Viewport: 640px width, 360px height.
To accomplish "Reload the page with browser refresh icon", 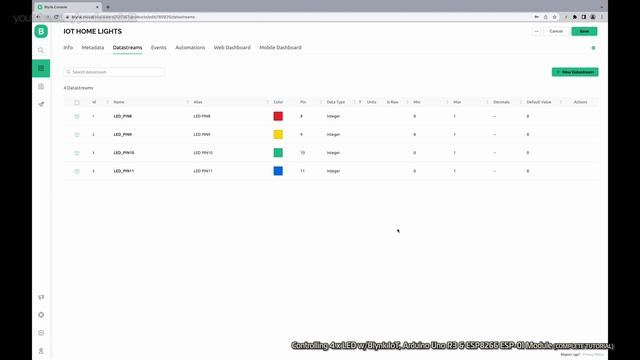I will [56, 17].
